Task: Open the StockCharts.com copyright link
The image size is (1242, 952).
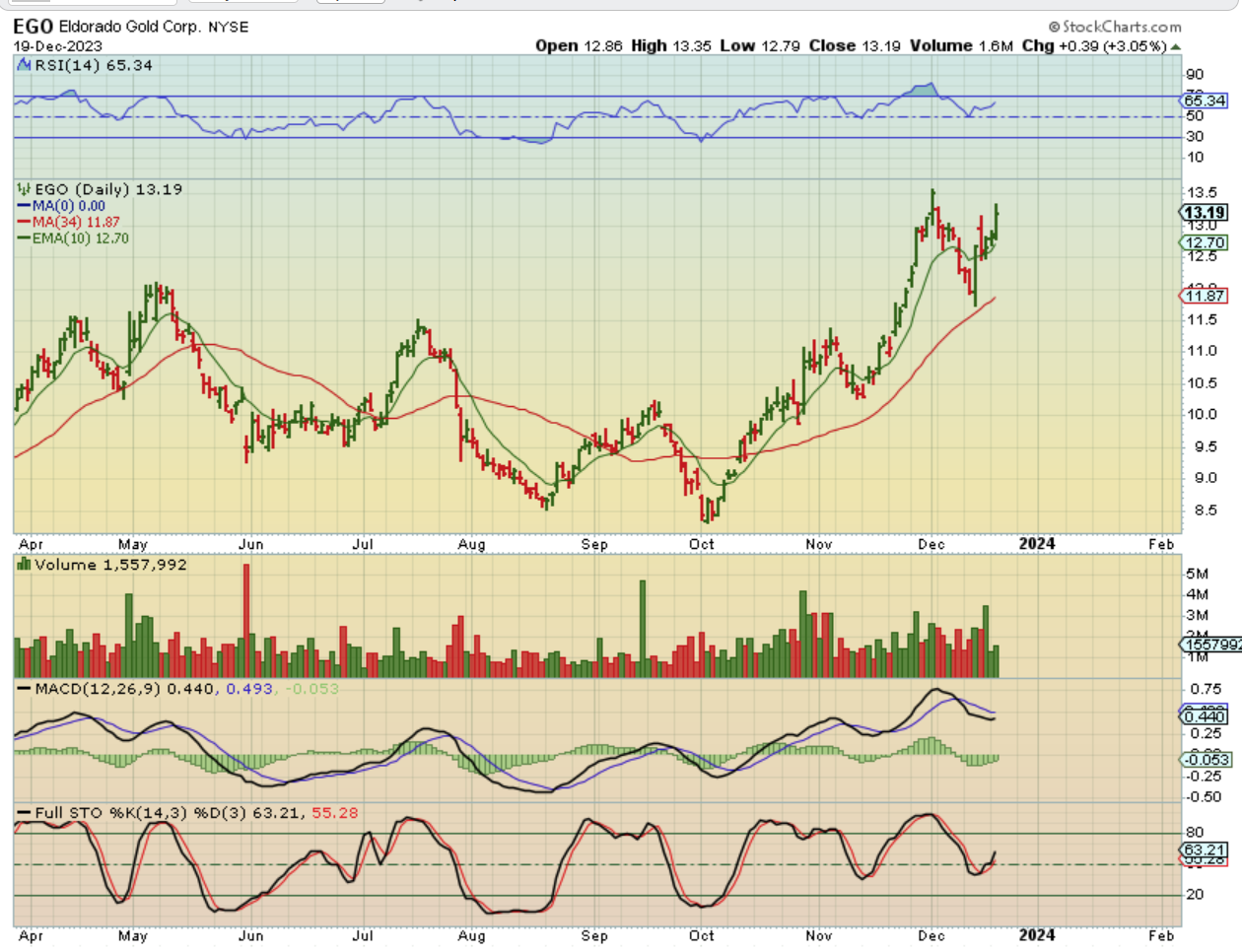Action: (1115, 27)
